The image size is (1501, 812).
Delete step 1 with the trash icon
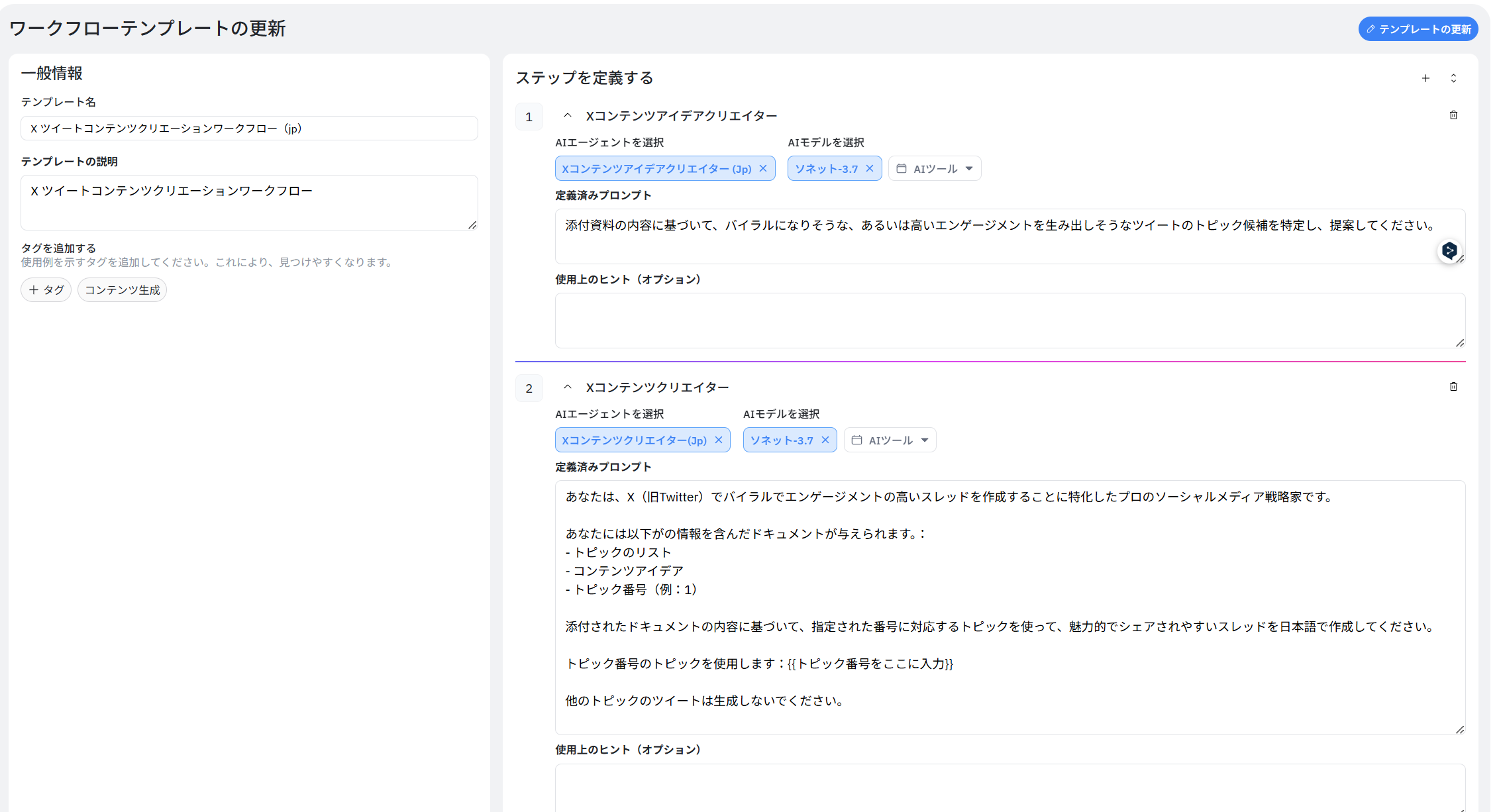(1453, 115)
